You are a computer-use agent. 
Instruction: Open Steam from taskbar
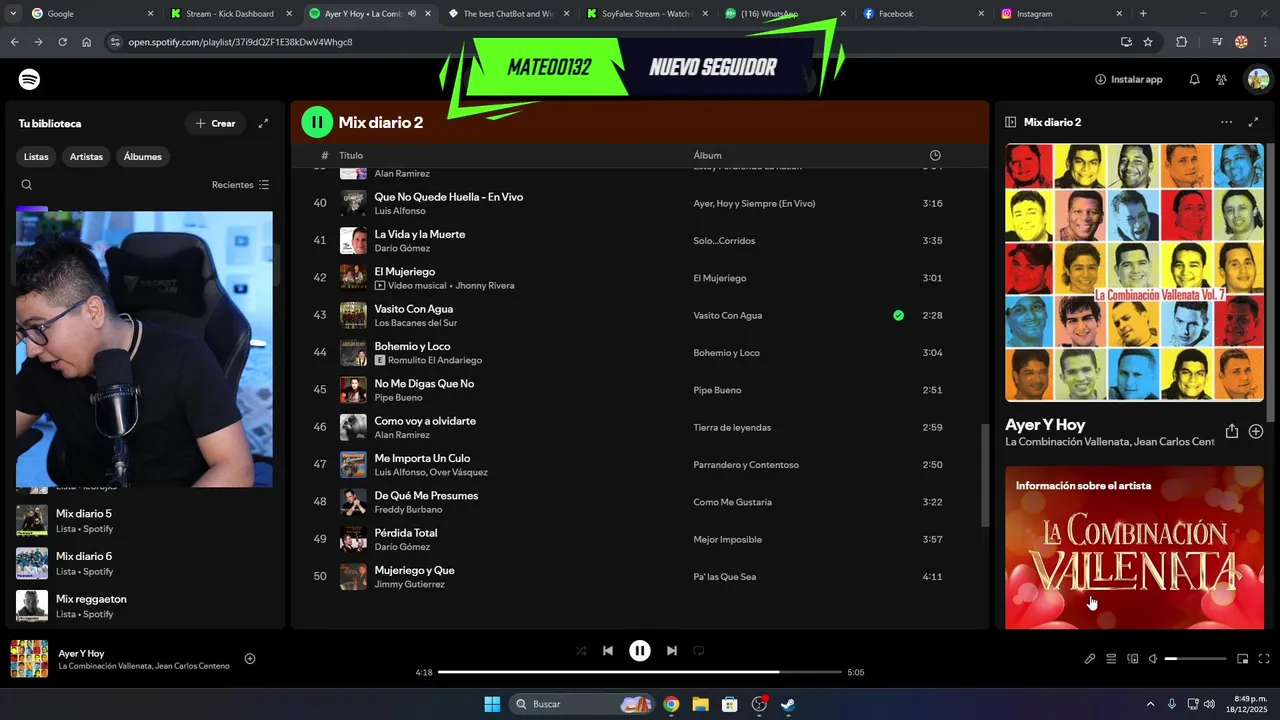788,704
